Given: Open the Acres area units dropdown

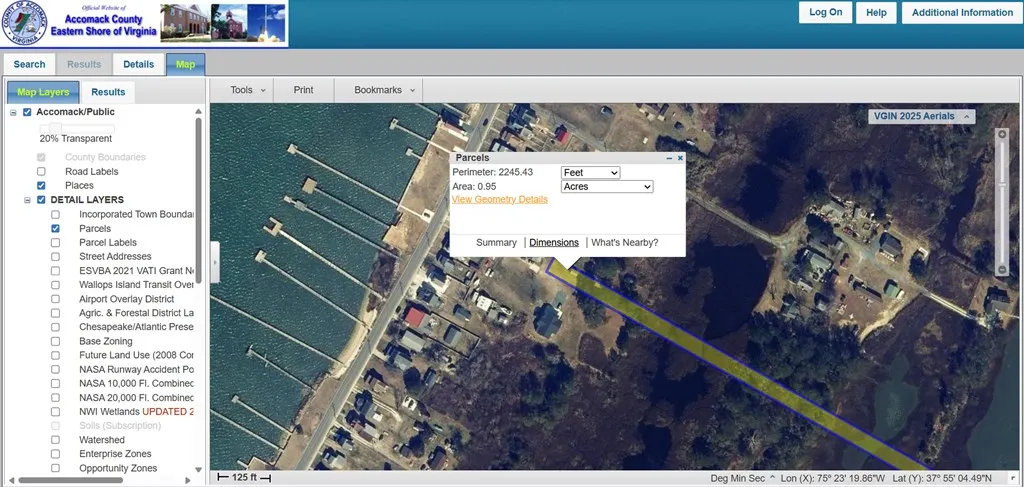Looking at the screenshot, I should click(x=607, y=187).
